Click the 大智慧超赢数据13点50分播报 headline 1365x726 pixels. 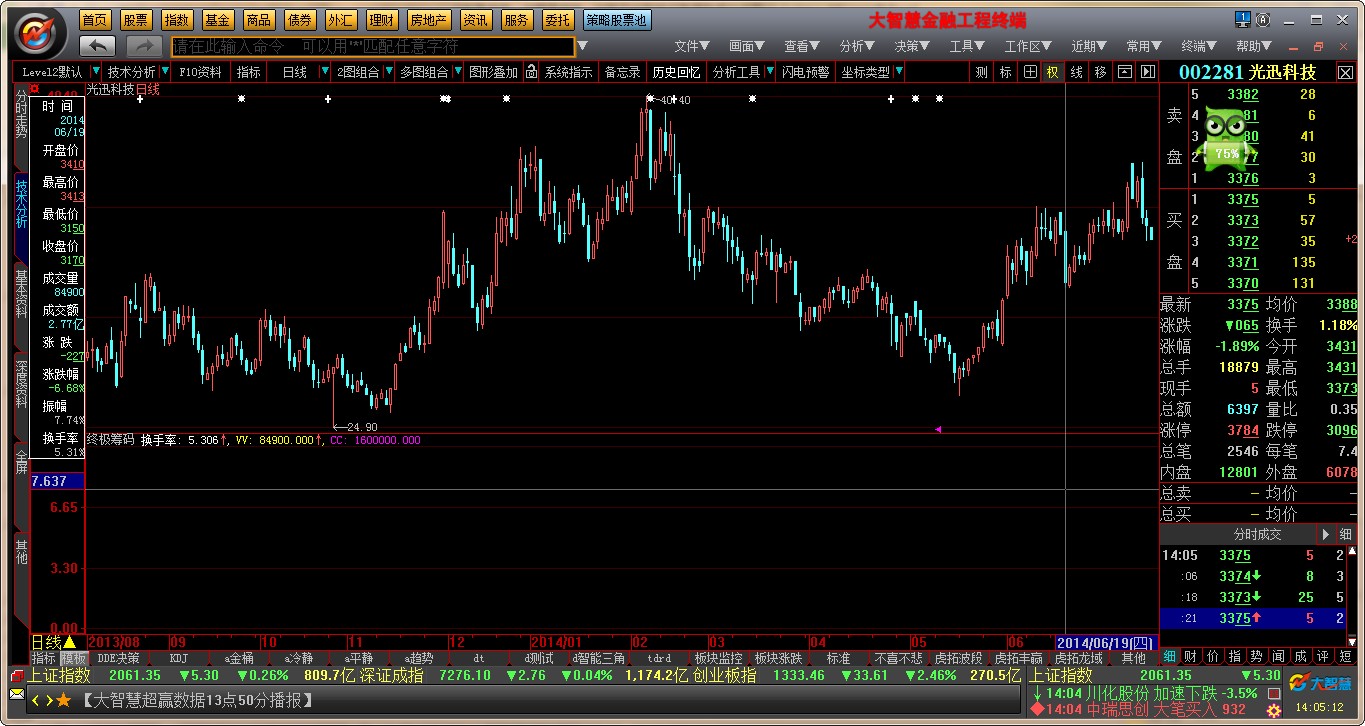[x=195, y=700]
